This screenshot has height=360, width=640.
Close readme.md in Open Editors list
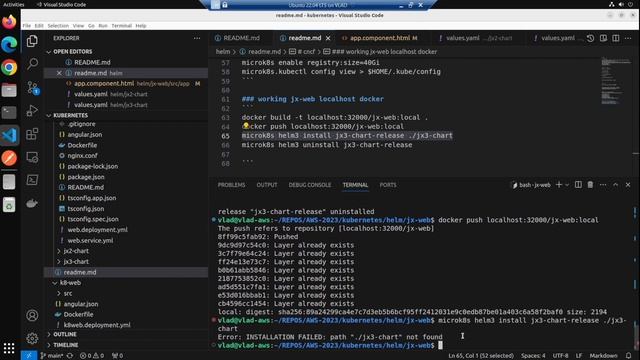[x=59, y=73]
